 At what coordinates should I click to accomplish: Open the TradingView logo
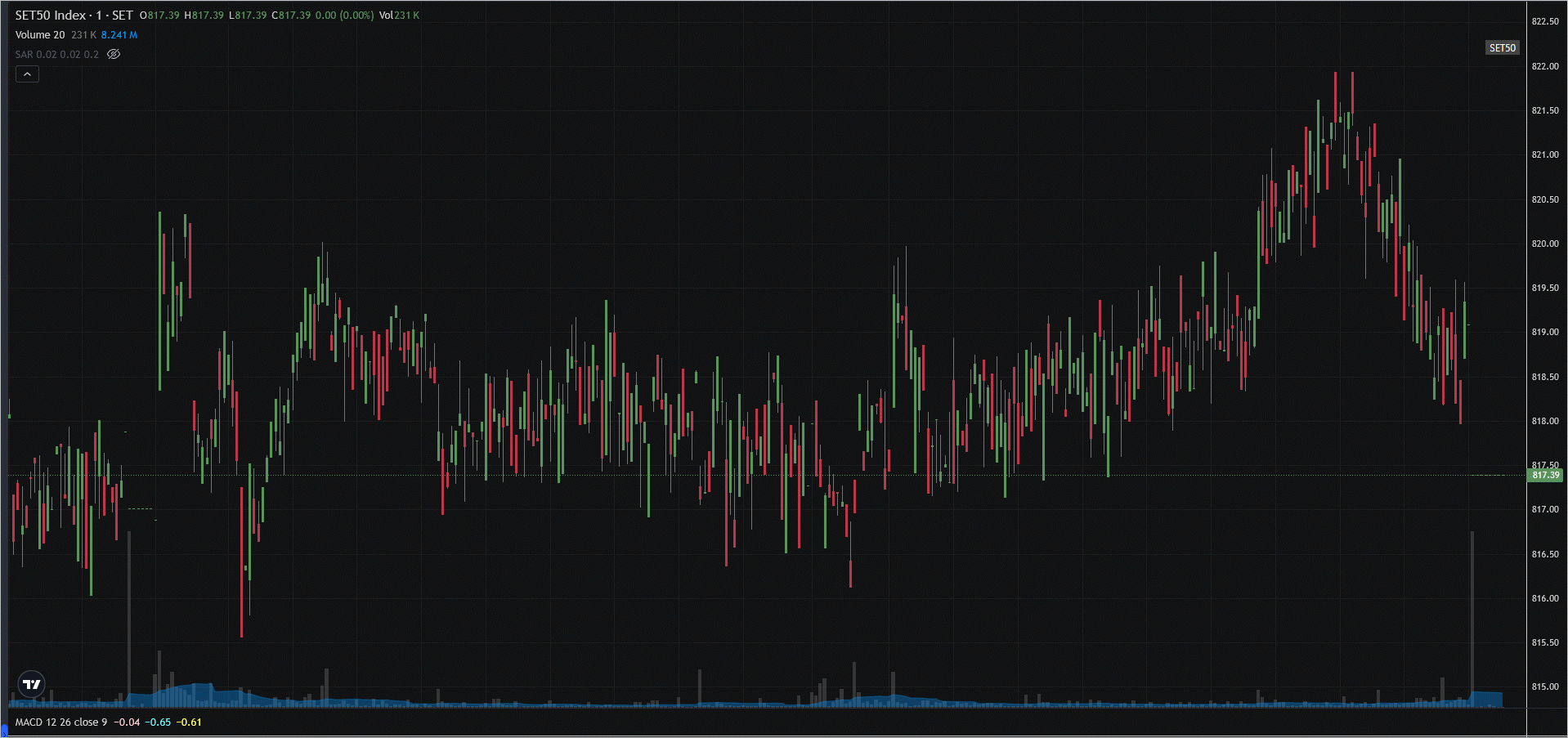tap(32, 684)
